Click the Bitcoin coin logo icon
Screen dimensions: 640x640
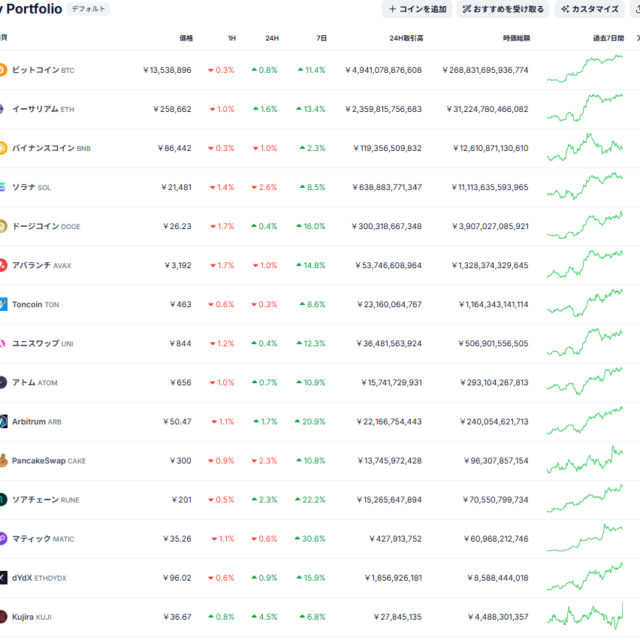point(3,70)
